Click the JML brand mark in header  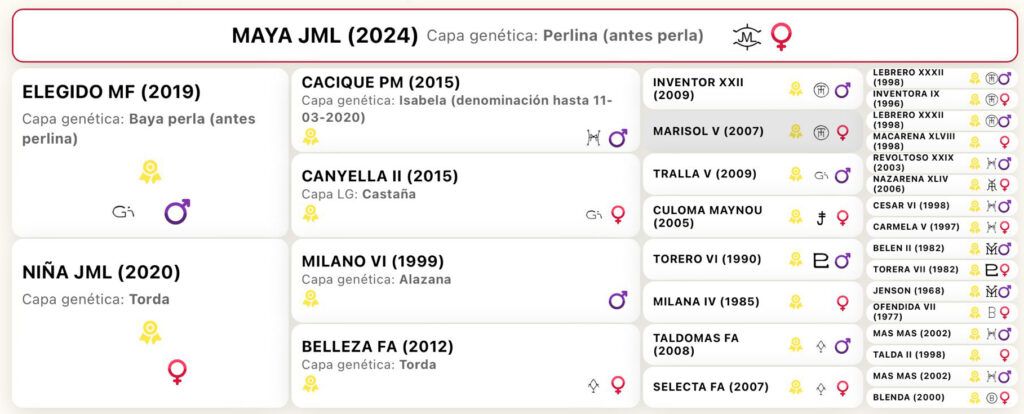click(x=747, y=37)
